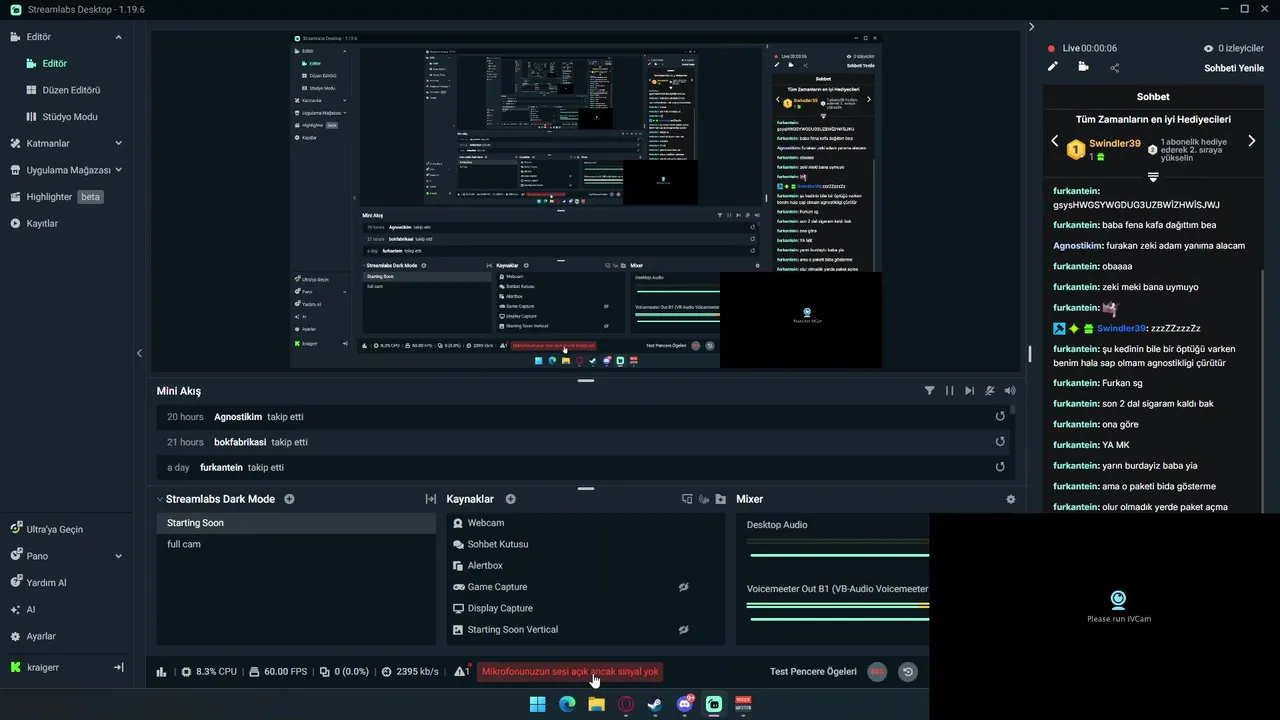Expand the gift leaderboard down arrow
Screen dimensions: 1280x720
point(1153,177)
